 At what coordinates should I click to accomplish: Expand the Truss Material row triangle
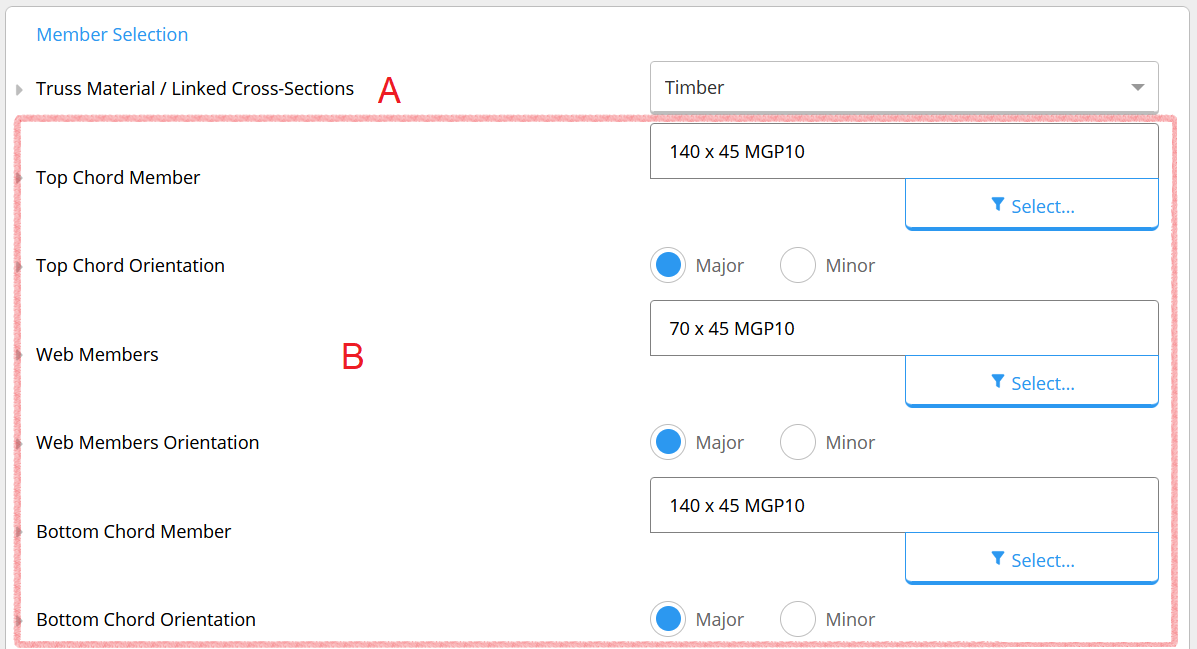pos(19,89)
